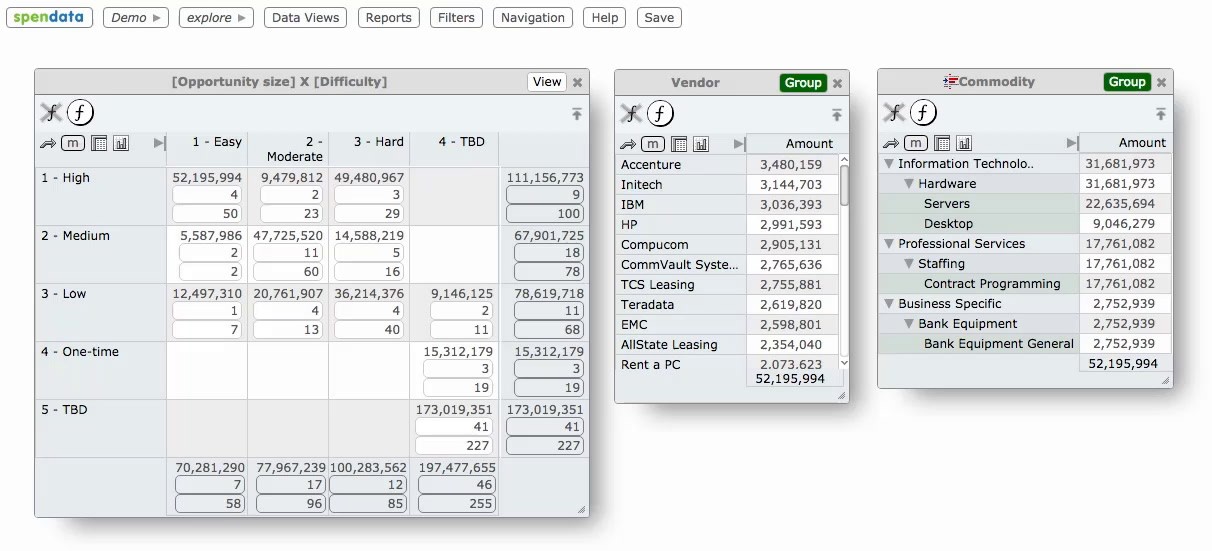Click scroll-to-top arrow in Commodity panel
This screenshot has width=1212, height=551.
[1160, 114]
